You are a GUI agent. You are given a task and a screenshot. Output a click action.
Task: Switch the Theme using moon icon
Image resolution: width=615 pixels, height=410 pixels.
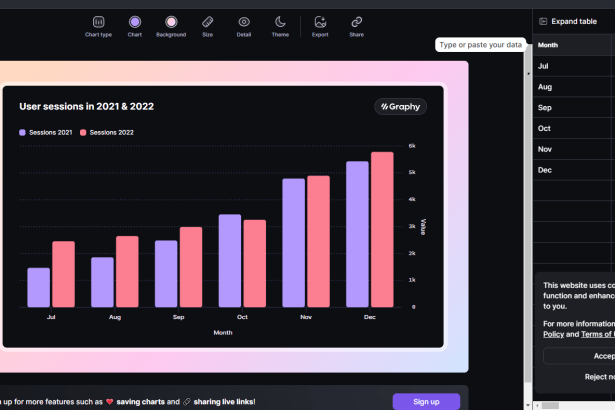(281, 22)
